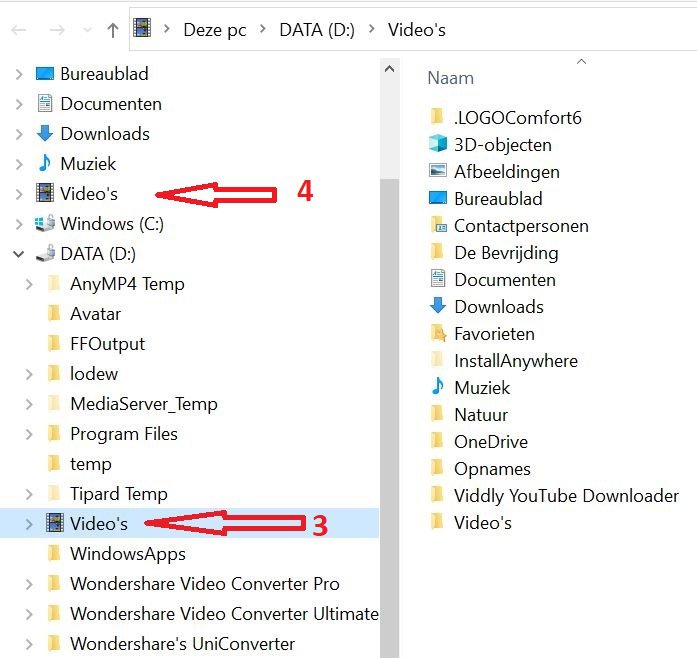The height and width of the screenshot is (658, 697).
Task: Select the Natuur folder in the file list
Action: [x=481, y=415]
